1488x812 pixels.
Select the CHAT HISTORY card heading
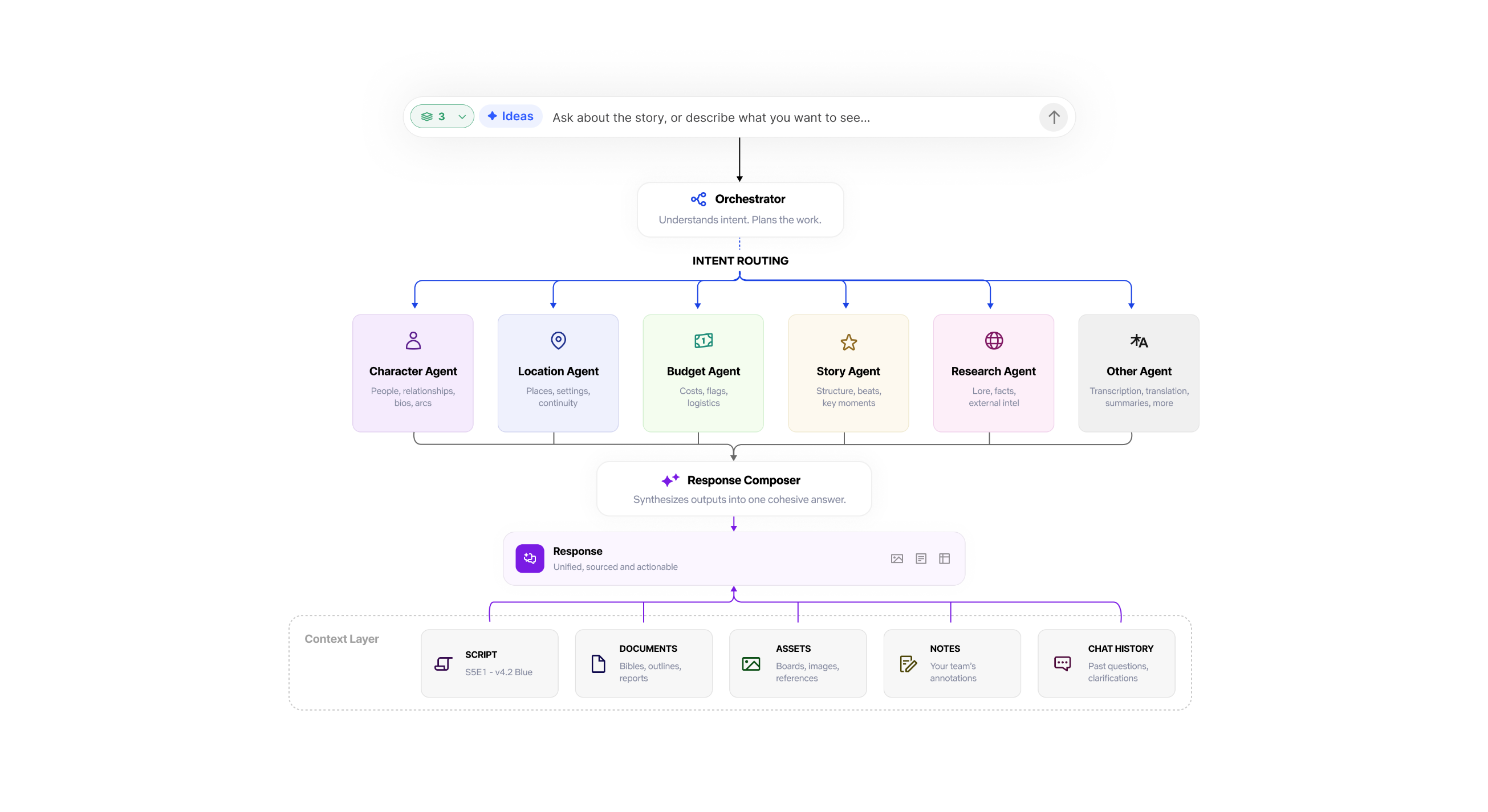tap(1121, 649)
